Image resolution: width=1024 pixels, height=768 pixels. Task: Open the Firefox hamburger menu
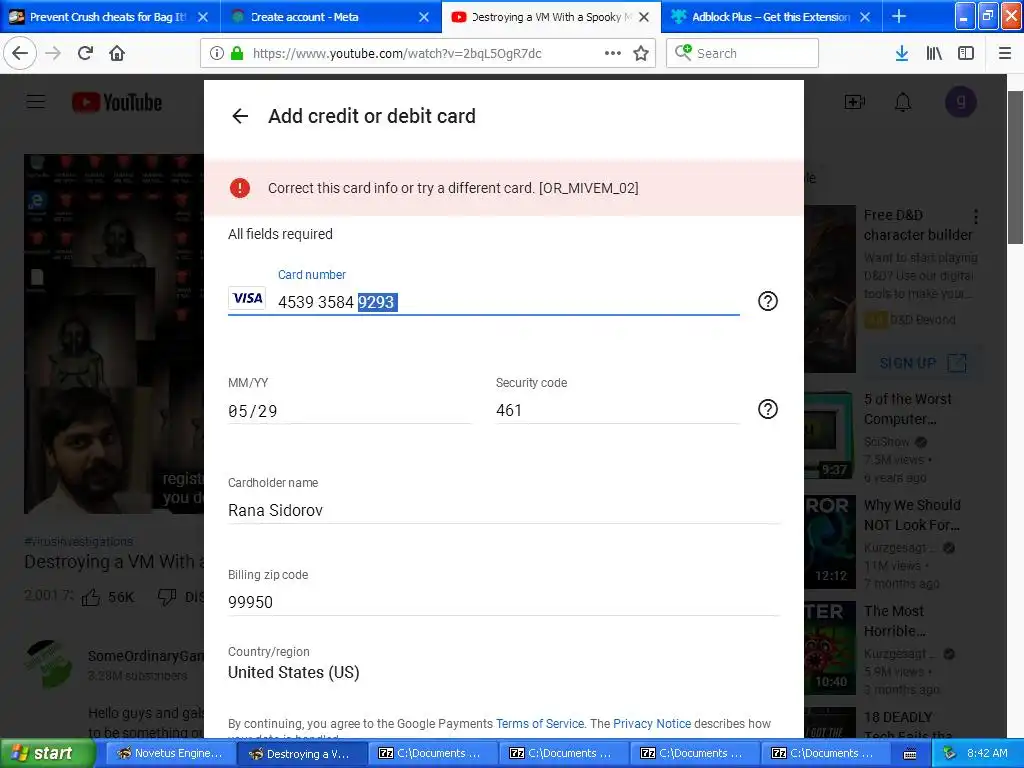[x=1005, y=54]
